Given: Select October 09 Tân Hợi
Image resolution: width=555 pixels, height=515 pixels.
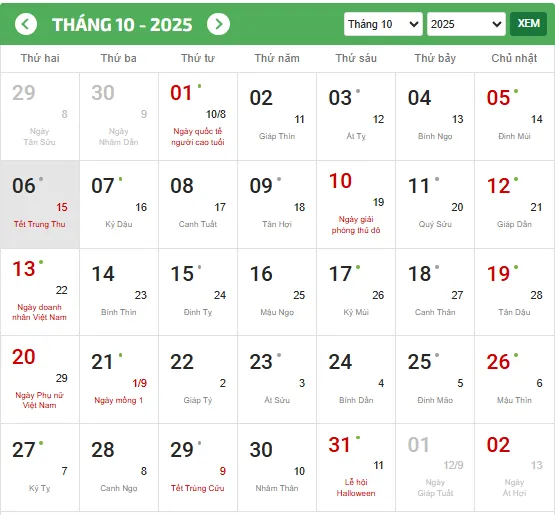Looking at the screenshot, I should coord(277,205).
